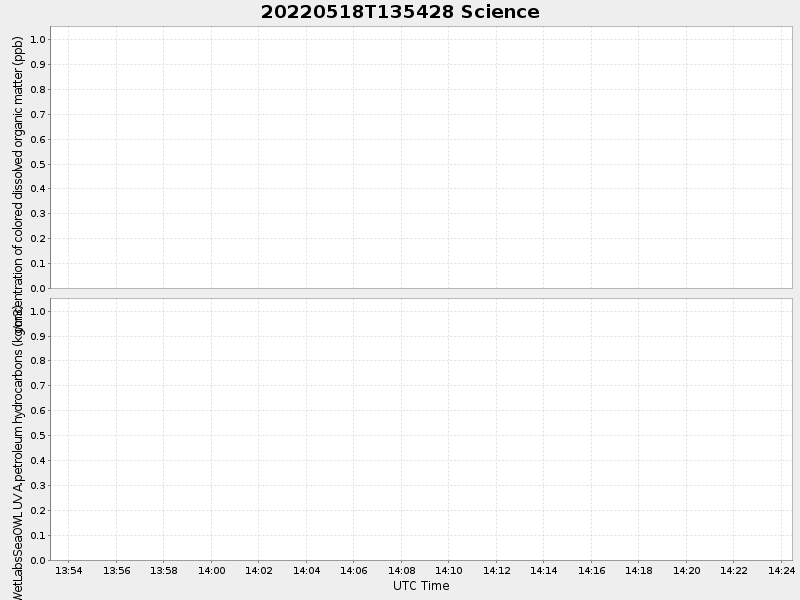Click the 0.4 tick of the organic matter plot
800x600 pixels.
(x=38, y=189)
